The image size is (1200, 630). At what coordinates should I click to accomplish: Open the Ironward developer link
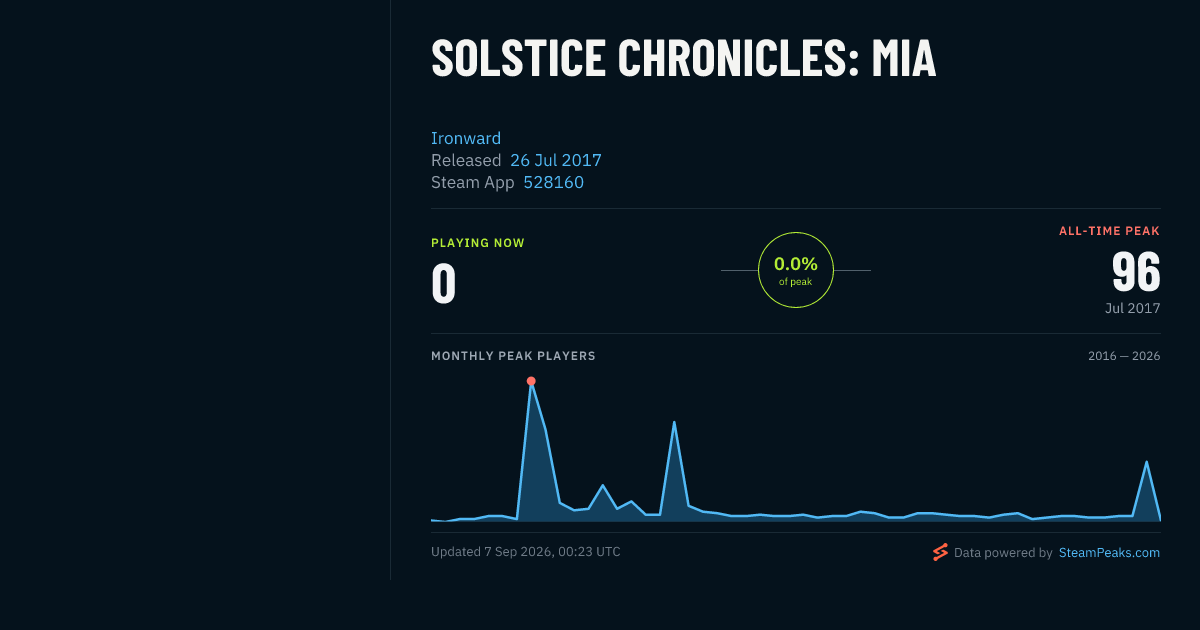click(x=466, y=138)
